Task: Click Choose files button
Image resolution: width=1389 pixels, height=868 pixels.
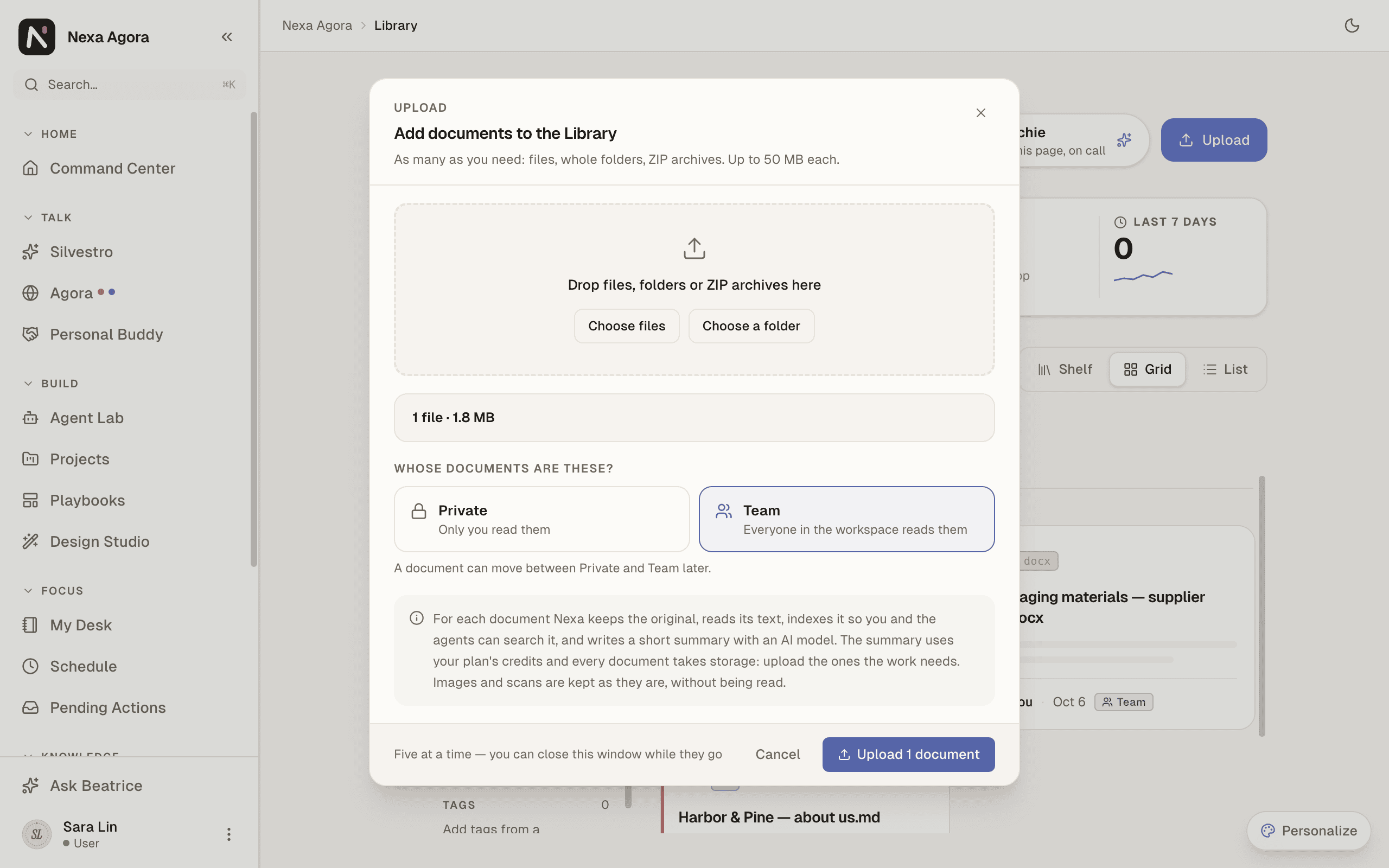Action: tap(626, 326)
